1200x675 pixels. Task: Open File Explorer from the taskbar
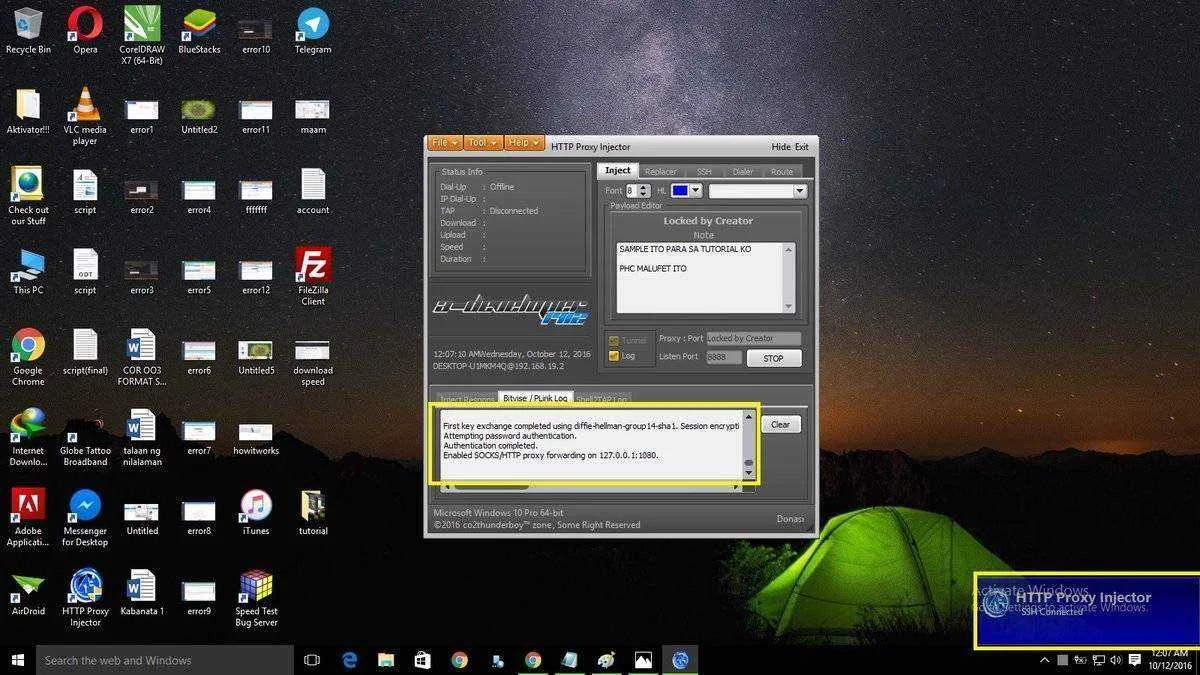386,660
